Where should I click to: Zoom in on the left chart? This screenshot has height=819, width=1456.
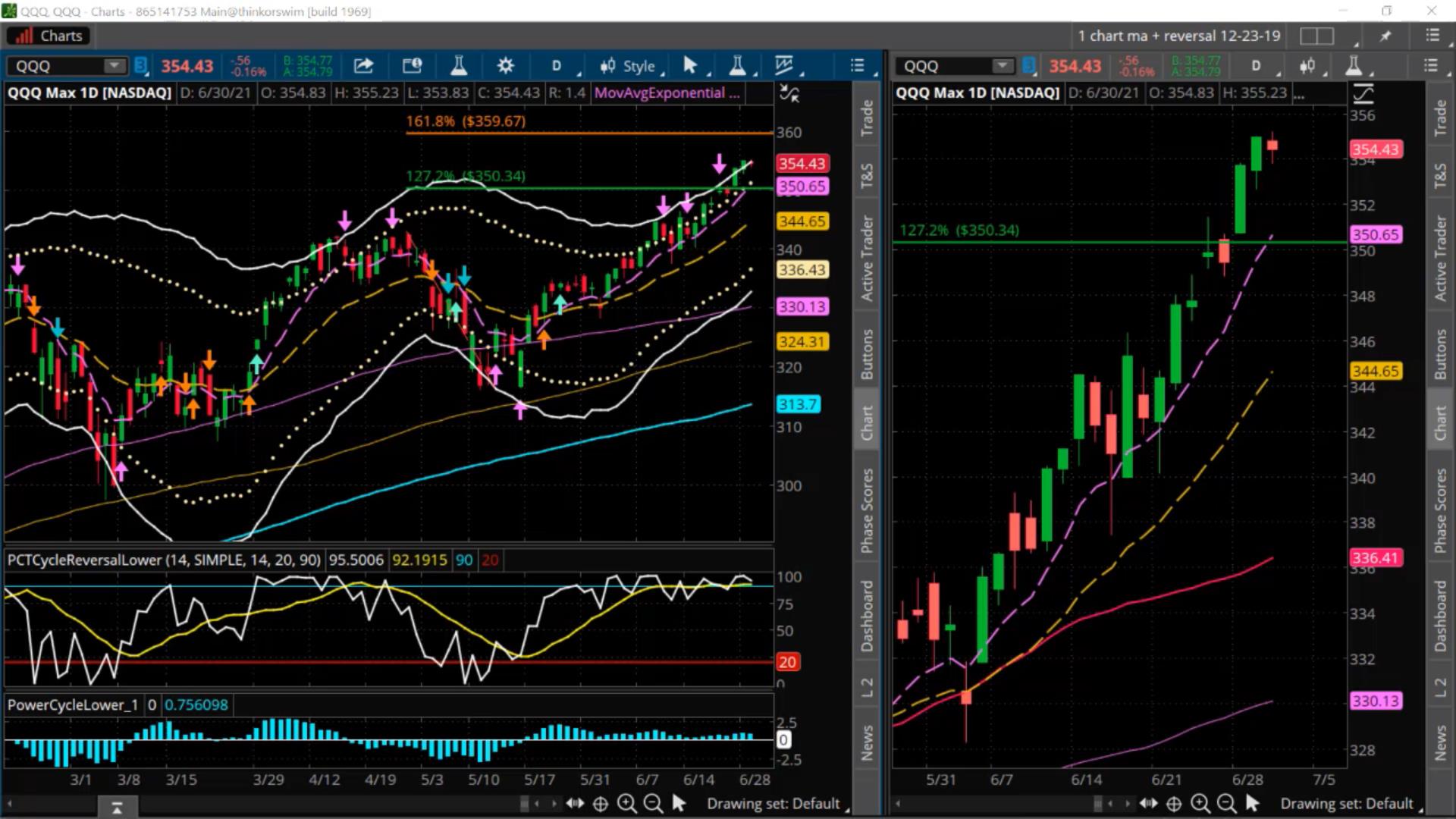(x=626, y=804)
